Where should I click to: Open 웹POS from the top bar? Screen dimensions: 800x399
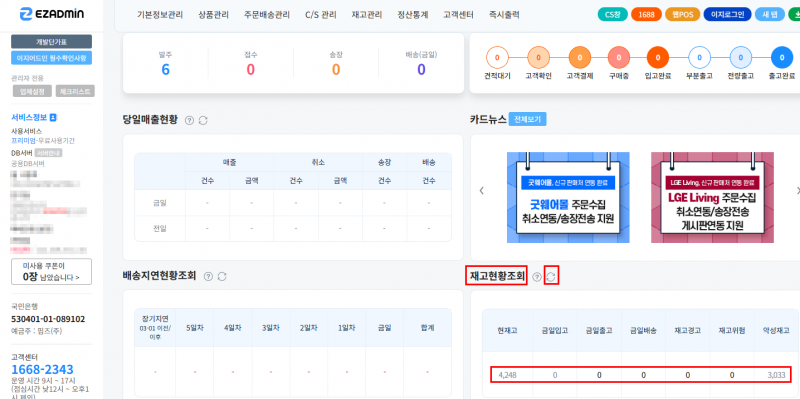click(683, 14)
